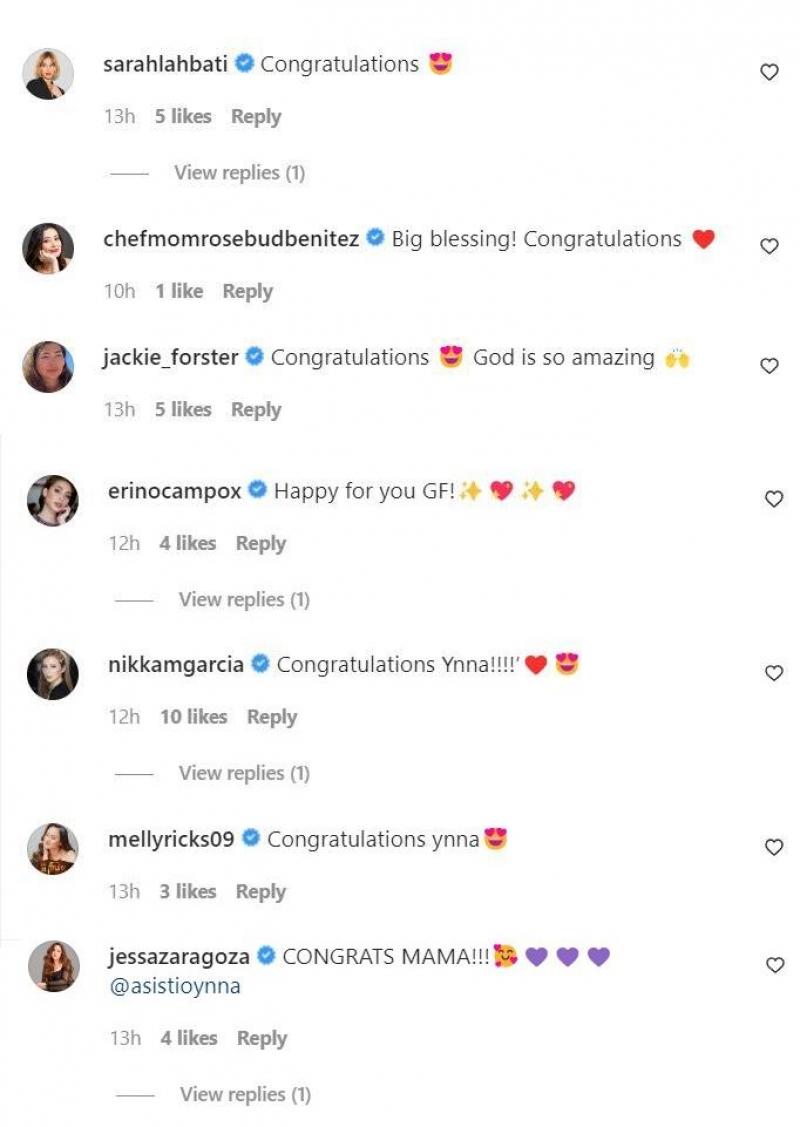Visit the nikkamgarcia username profile
The image size is (800, 1127).
click(x=175, y=664)
